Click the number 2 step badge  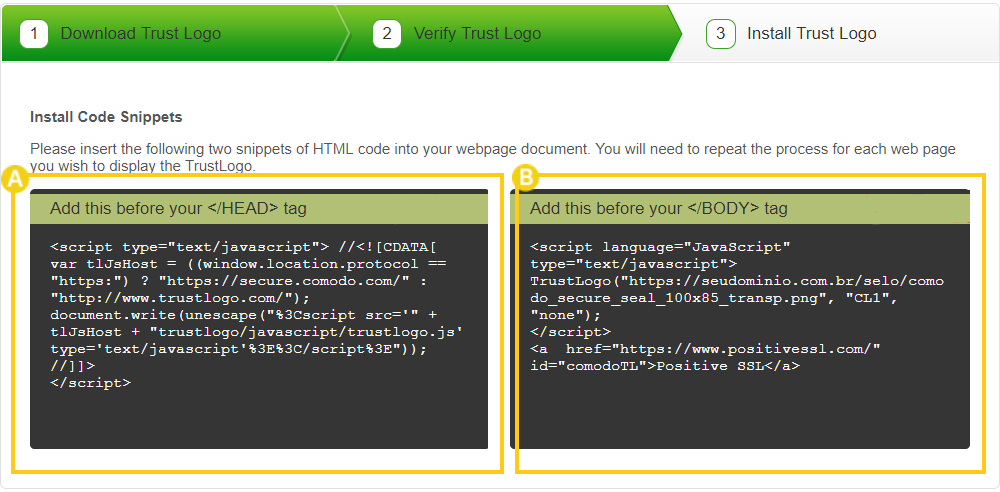click(387, 34)
